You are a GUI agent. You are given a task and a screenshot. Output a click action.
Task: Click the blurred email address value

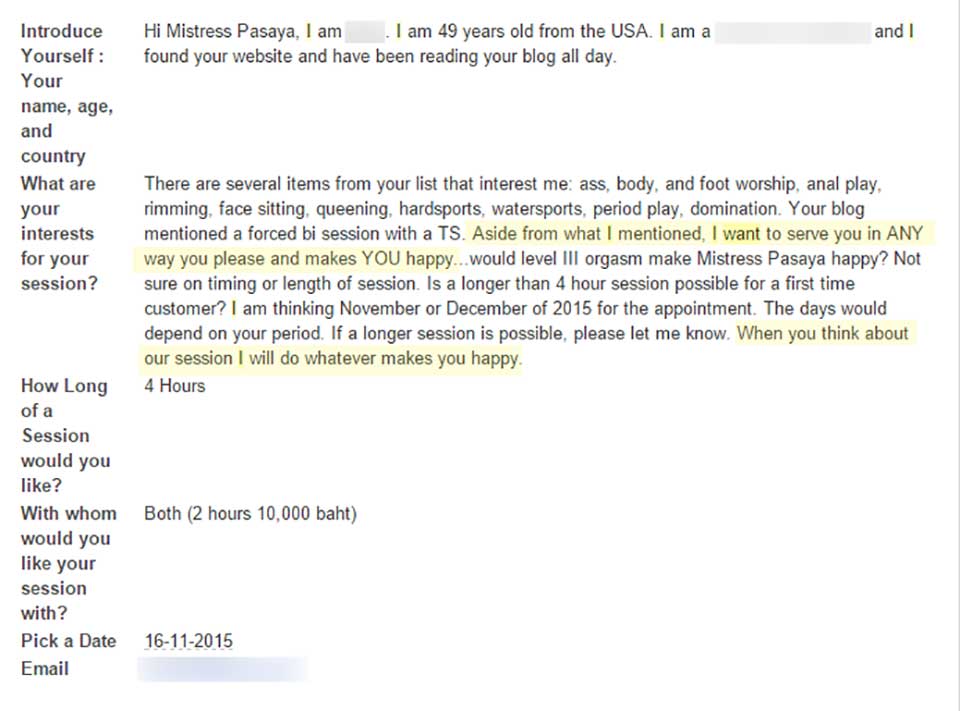[223, 669]
